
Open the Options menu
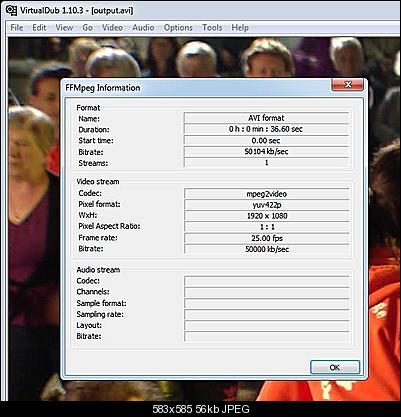tap(178, 28)
